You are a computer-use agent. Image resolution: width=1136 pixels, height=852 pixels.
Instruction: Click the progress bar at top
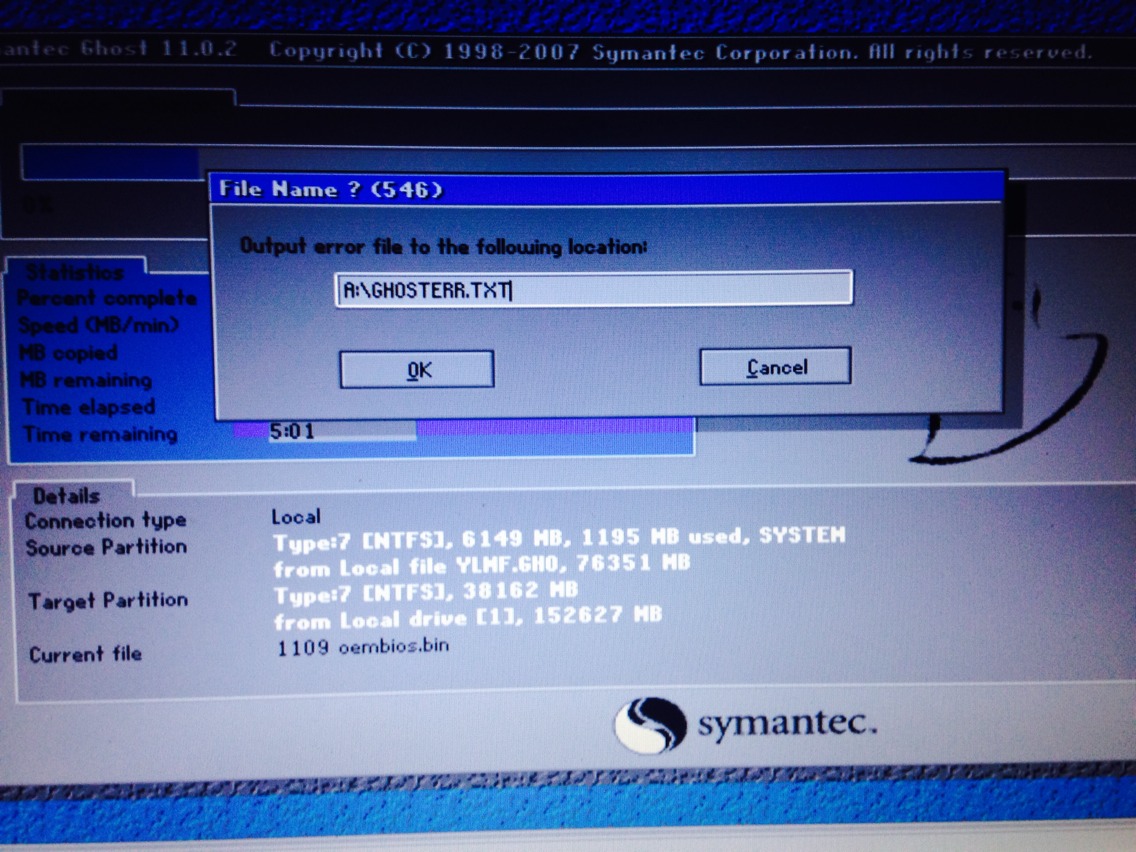[x=580, y=162]
